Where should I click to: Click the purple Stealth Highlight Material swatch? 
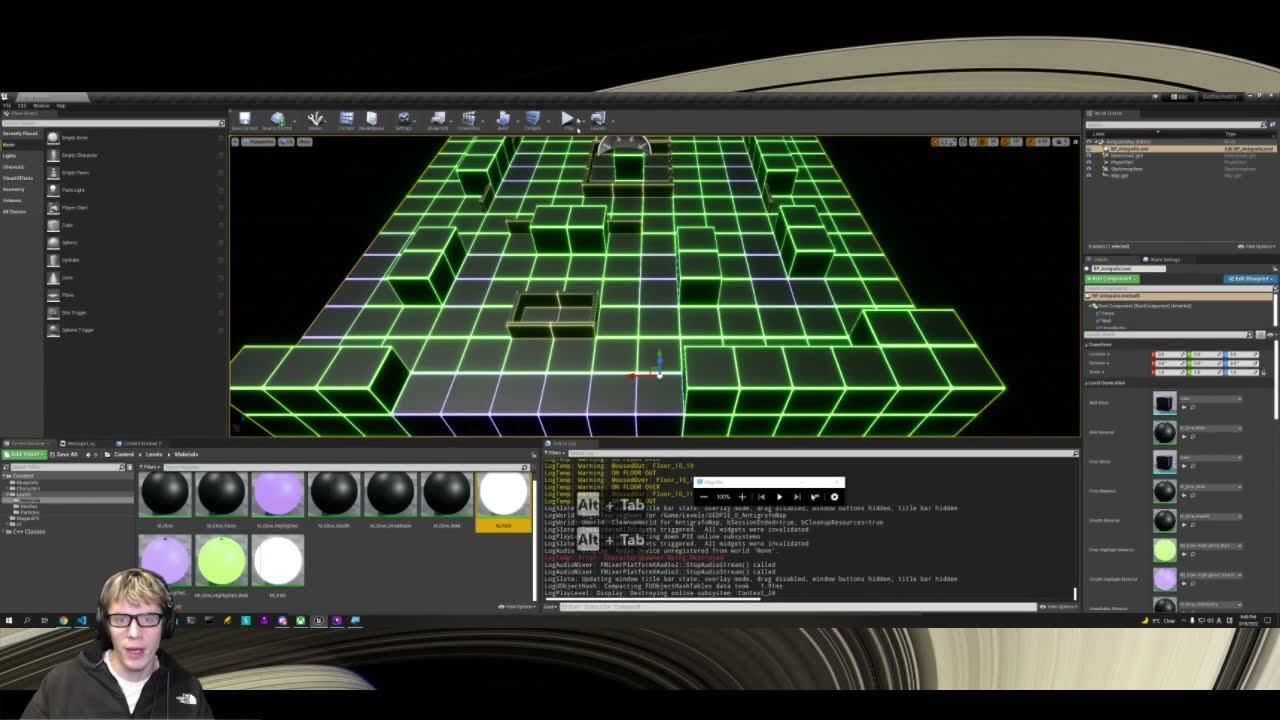point(1165,578)
